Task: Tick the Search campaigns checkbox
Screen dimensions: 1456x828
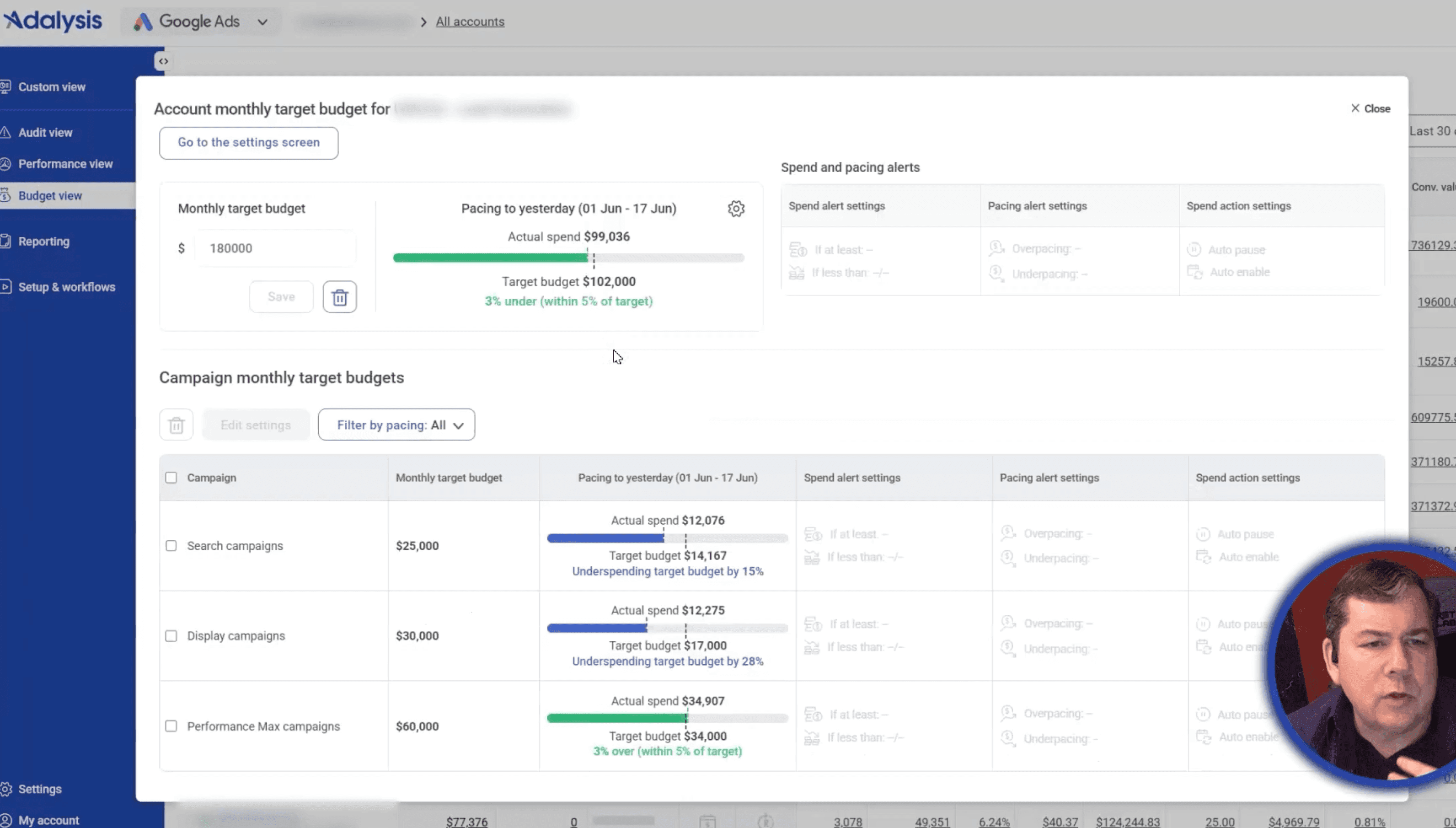Action: [171, 546]
